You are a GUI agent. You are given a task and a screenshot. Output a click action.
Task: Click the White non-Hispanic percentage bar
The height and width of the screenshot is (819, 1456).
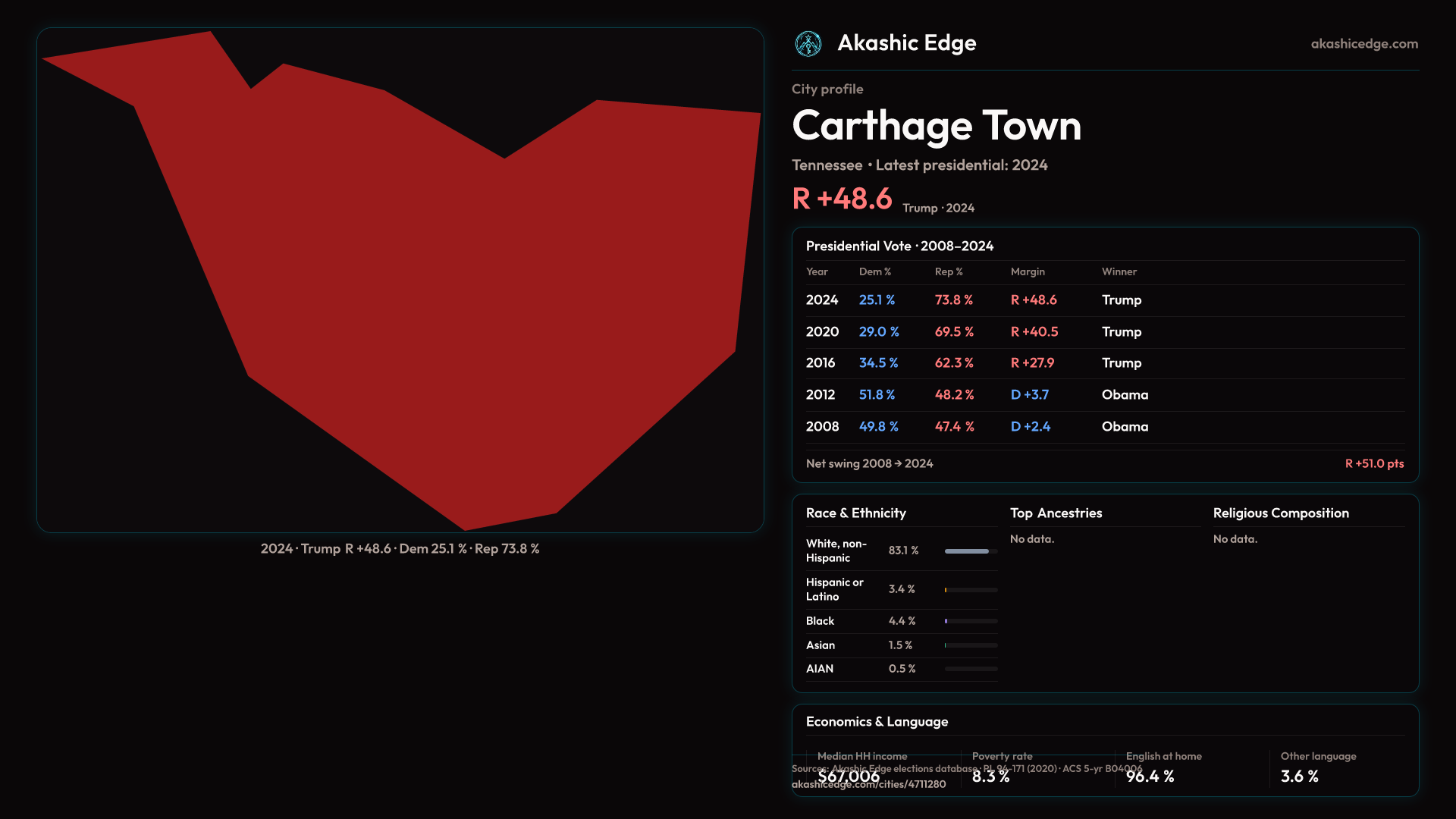[970, 551]
